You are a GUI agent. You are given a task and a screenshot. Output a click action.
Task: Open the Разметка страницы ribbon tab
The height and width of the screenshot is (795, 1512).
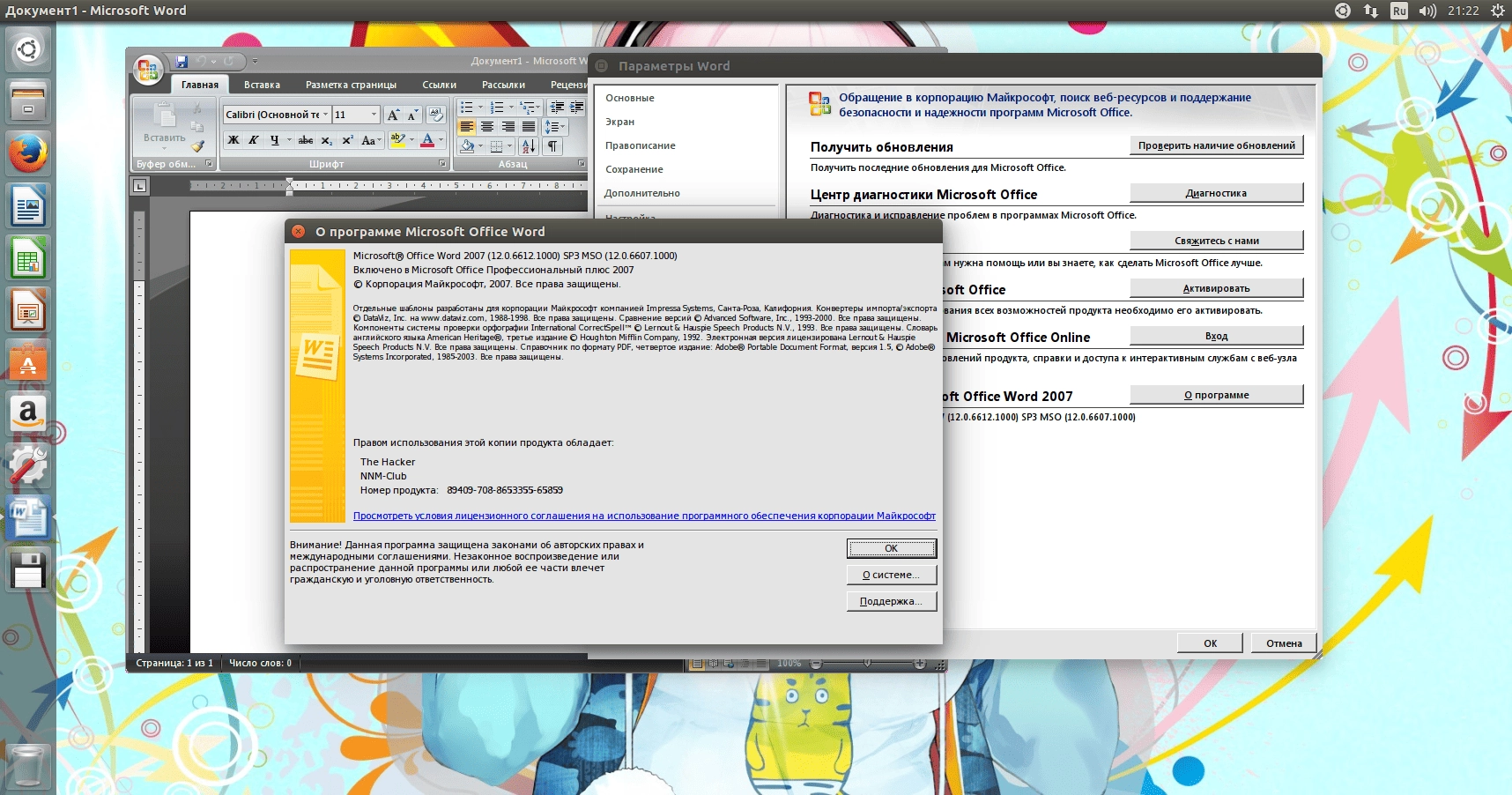(351, 85)
